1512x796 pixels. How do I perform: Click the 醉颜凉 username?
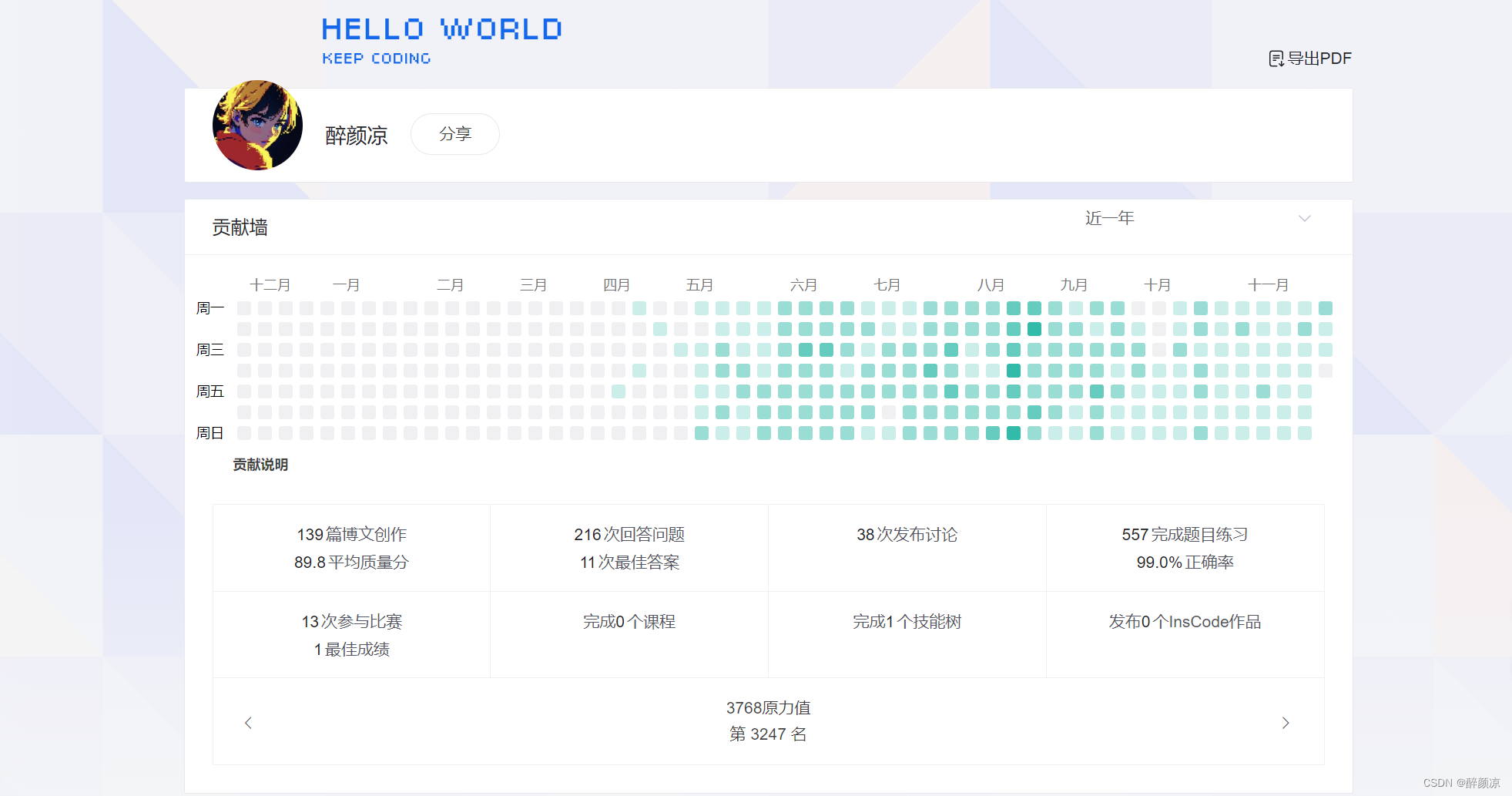[357, 136]
